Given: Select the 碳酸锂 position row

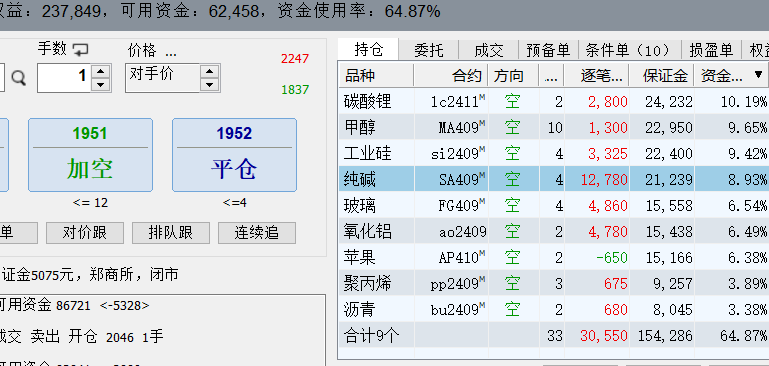Looking at the screenshot, I should 554,102.
